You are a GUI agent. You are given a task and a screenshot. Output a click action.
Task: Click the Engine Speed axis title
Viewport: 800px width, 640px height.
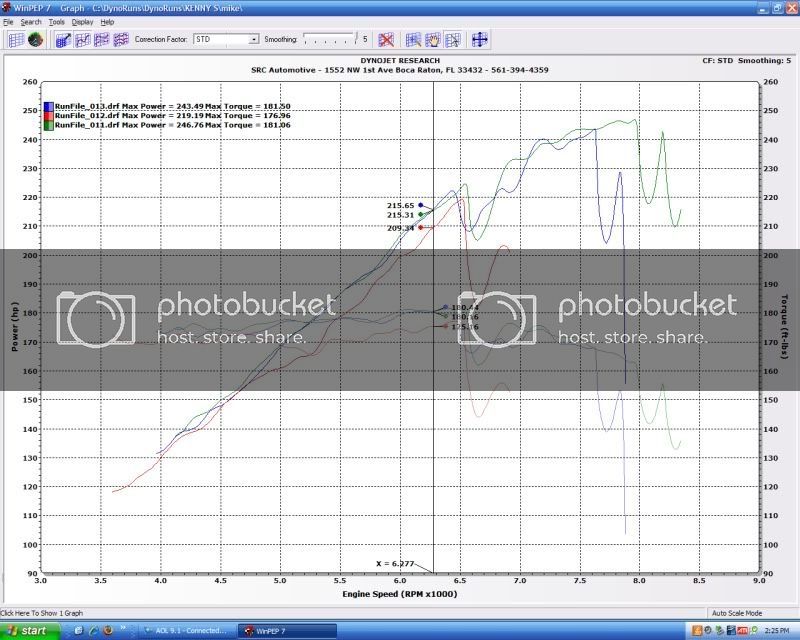[x=399, y=594]
